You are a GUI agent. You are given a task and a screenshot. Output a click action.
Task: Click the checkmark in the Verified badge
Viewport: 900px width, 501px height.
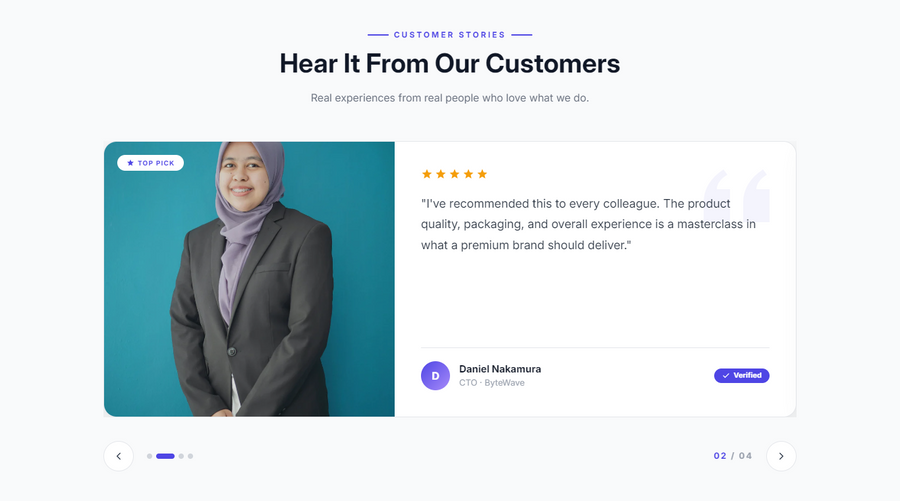(x=726, y=375)
